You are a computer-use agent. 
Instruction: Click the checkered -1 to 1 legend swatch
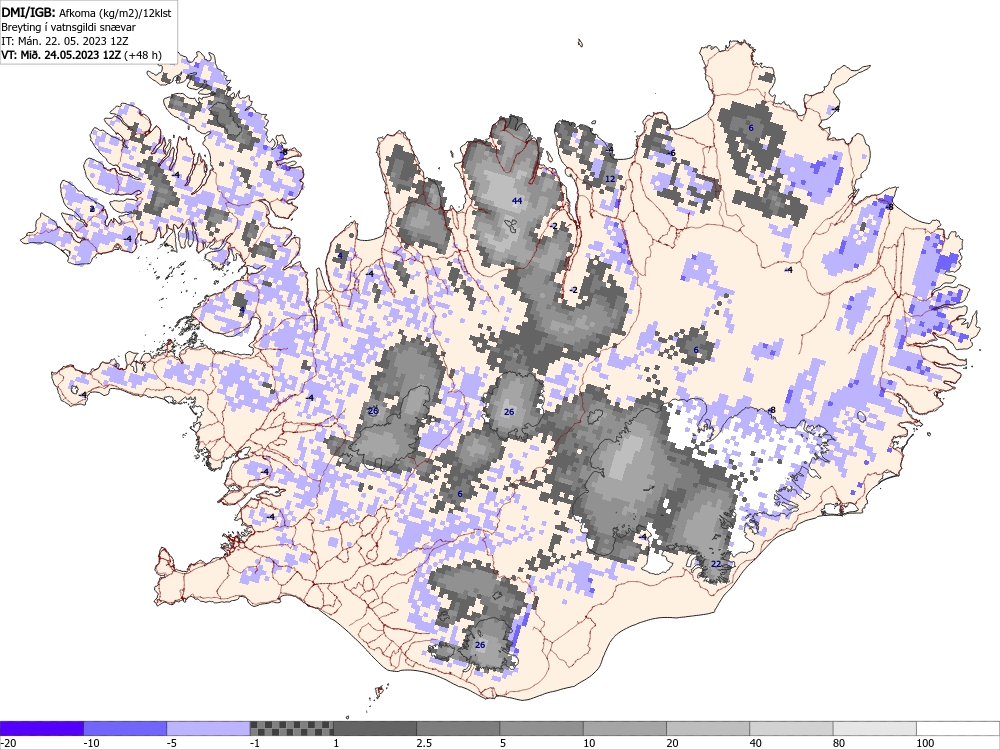[x=291, y=728]
